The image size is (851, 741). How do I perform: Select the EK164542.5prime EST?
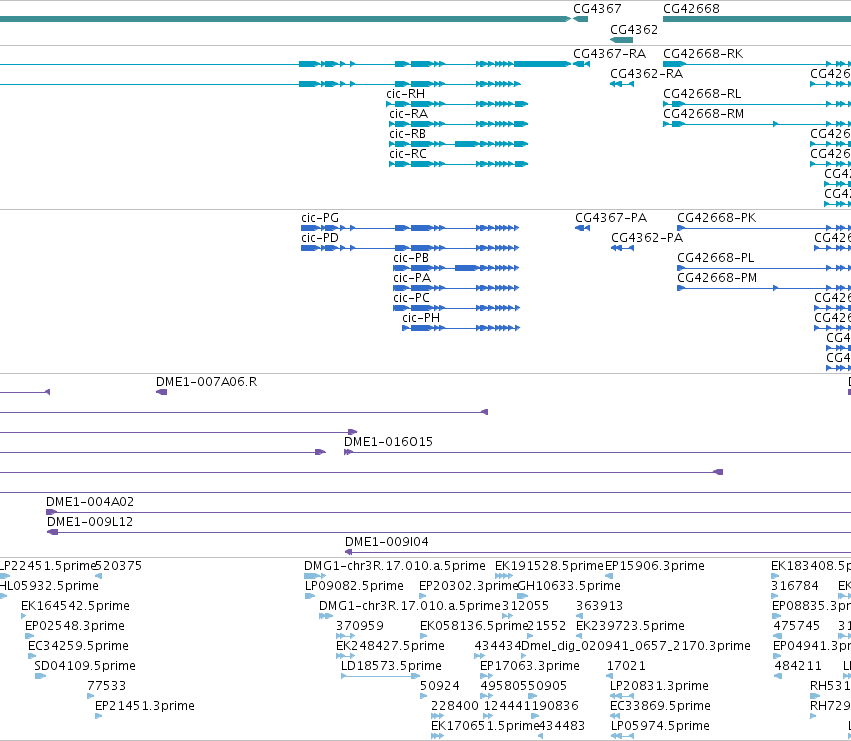coord(23,616)
